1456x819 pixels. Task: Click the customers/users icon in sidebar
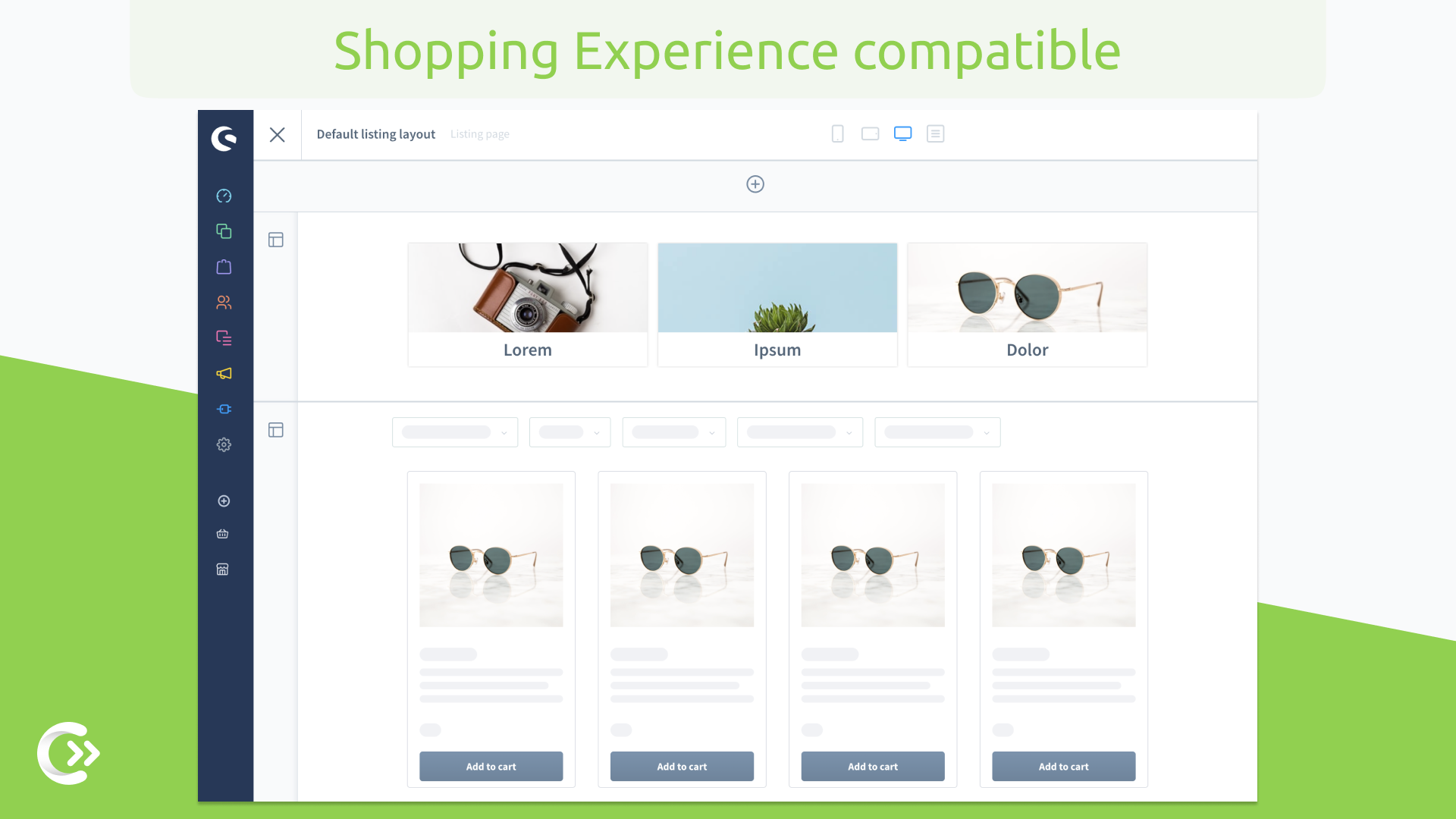tap(225, 302)
